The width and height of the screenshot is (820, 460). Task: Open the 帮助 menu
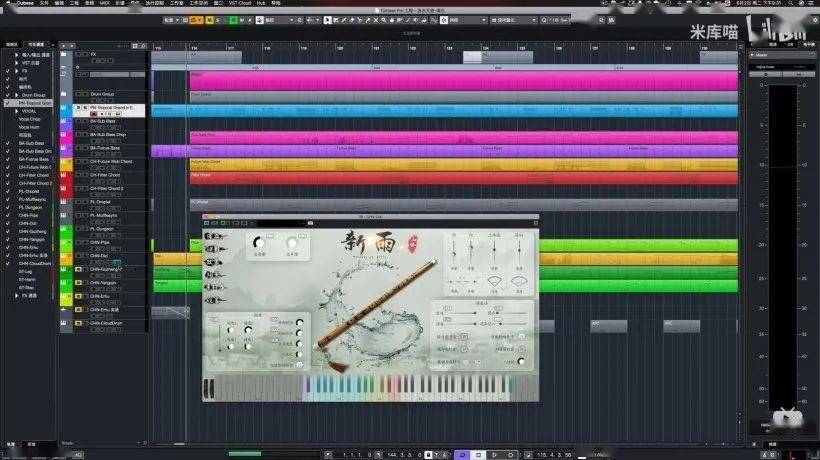(x=276, y=3)
